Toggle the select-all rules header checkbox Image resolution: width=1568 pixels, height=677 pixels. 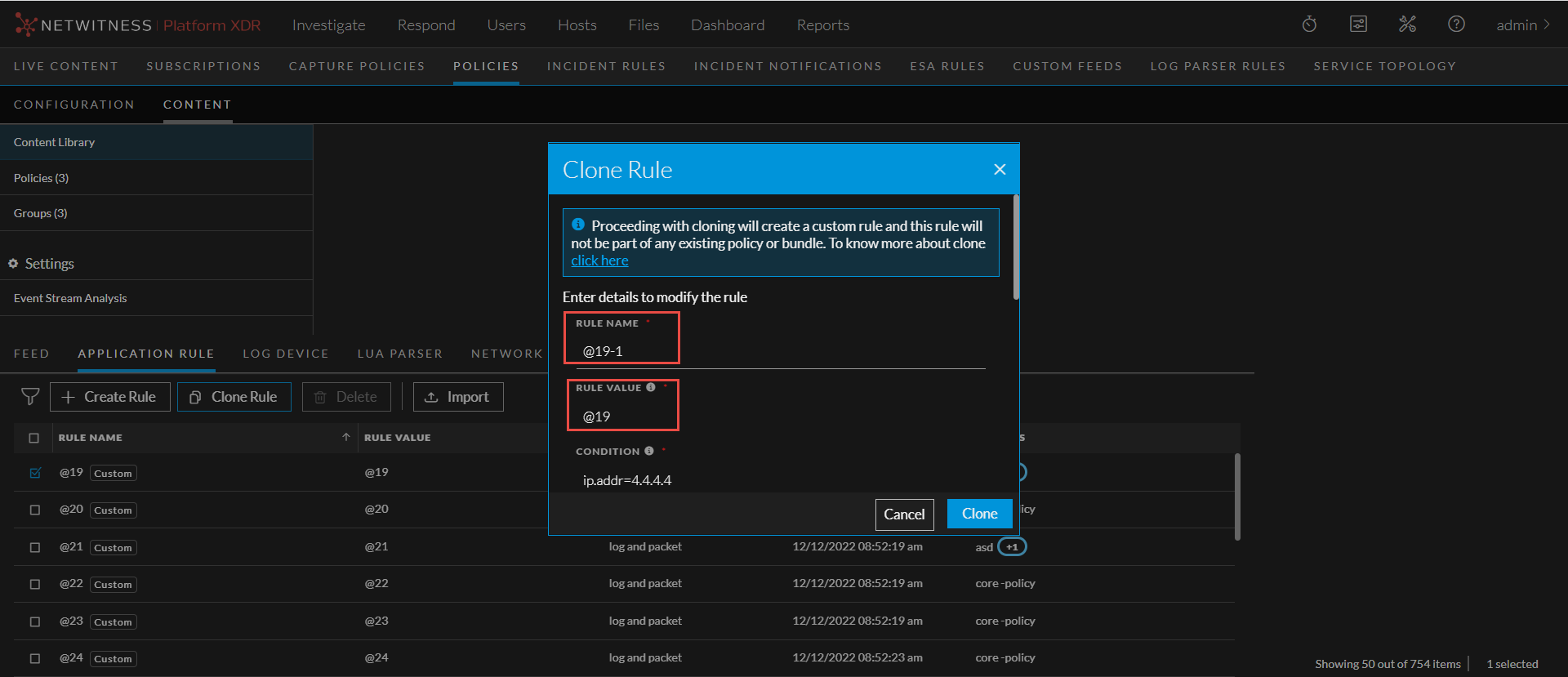[x=34, y=438]
